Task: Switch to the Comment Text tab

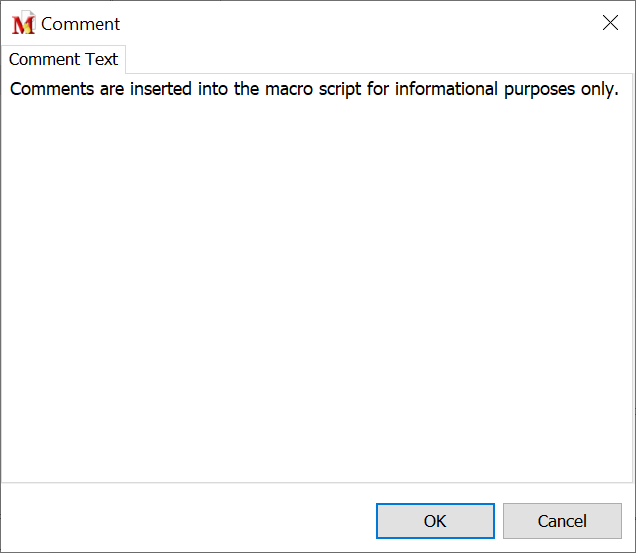Action: pos(63,59)
